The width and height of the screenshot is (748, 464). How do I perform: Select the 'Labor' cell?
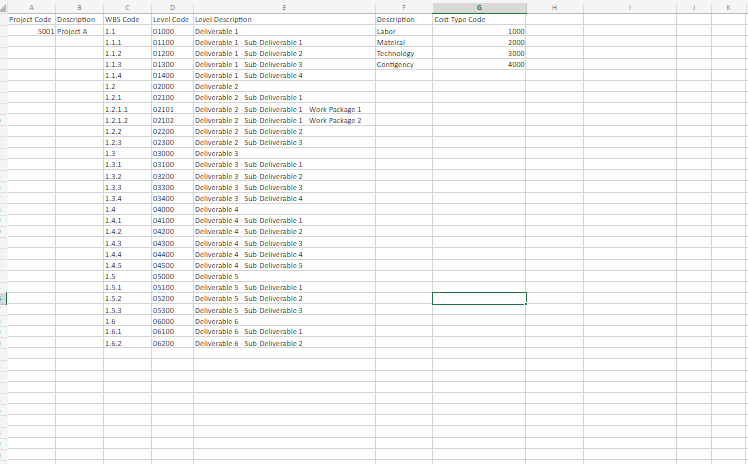[404, 31]
